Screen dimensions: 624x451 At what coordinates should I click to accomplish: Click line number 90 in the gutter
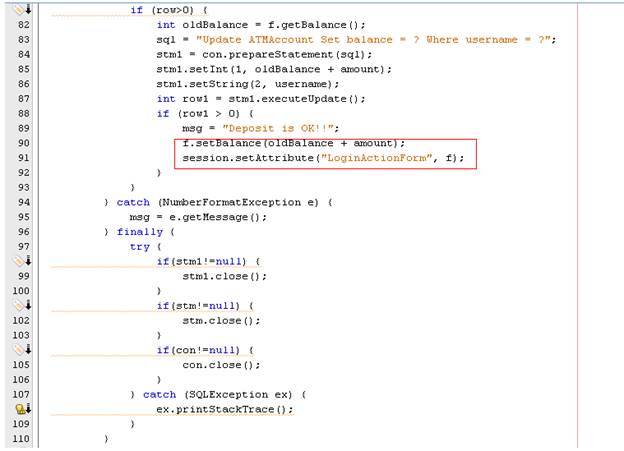point(24,143)
